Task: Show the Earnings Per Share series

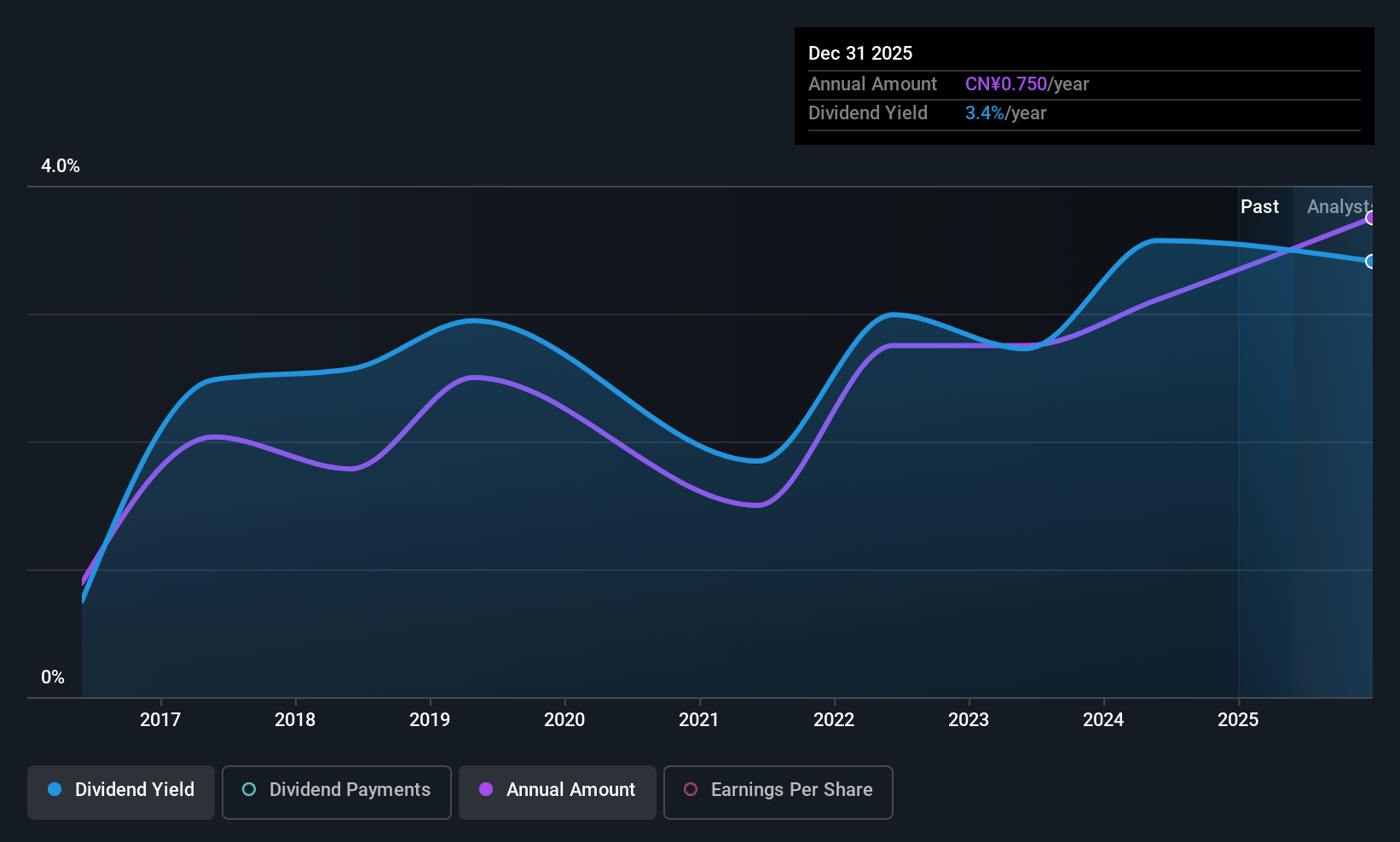Action: pos(778,792)
